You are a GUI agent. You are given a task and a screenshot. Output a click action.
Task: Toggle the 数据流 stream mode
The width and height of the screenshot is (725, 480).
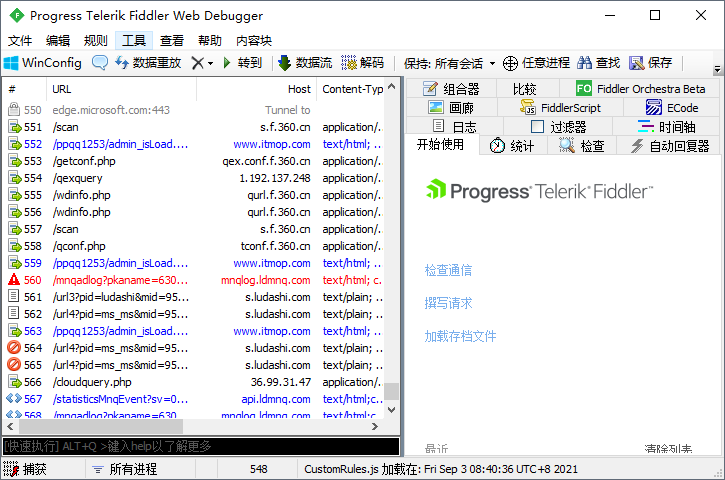tap(305, 62)
